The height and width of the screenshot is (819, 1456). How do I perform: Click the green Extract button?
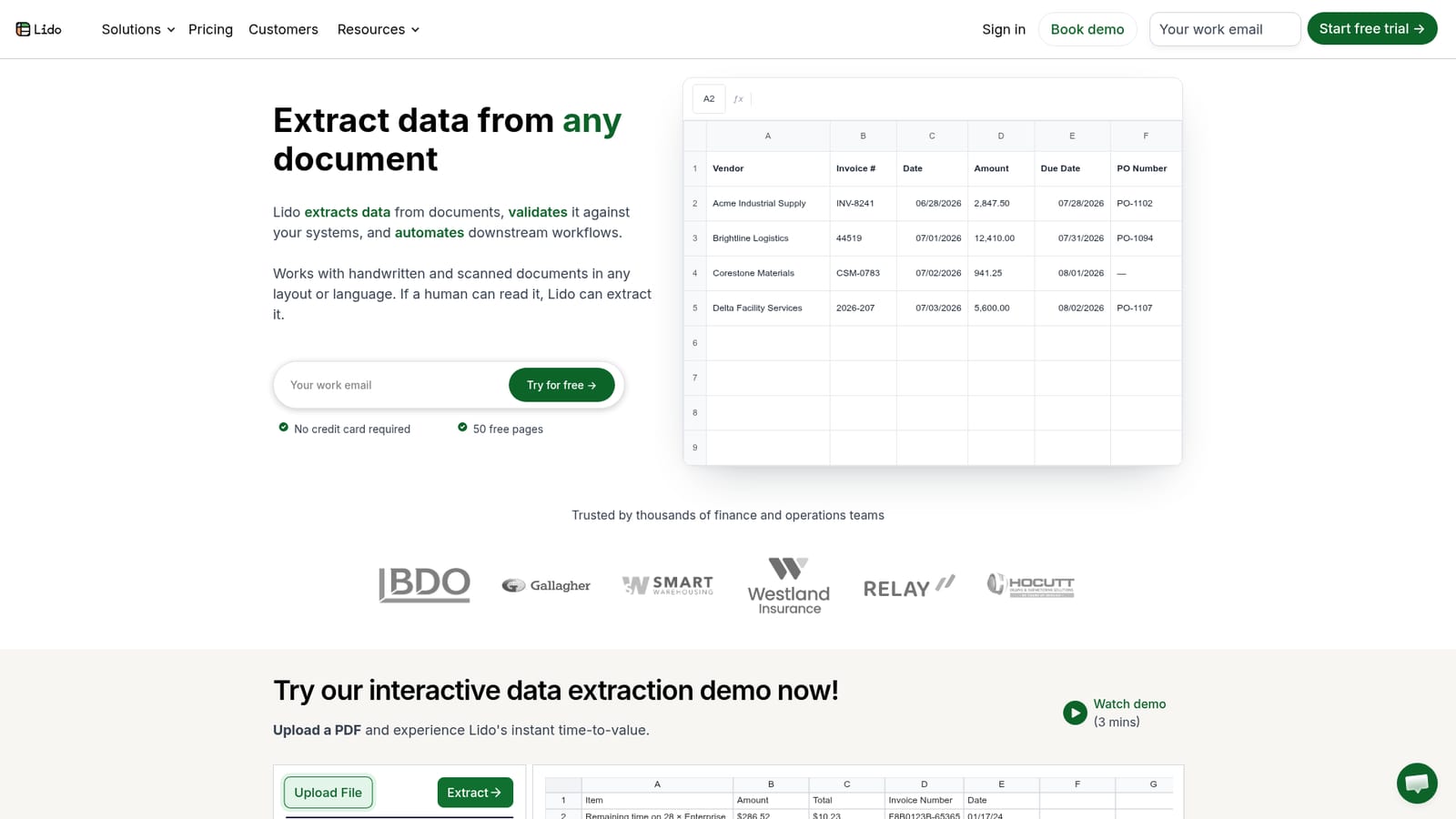(x=475, y=793)
